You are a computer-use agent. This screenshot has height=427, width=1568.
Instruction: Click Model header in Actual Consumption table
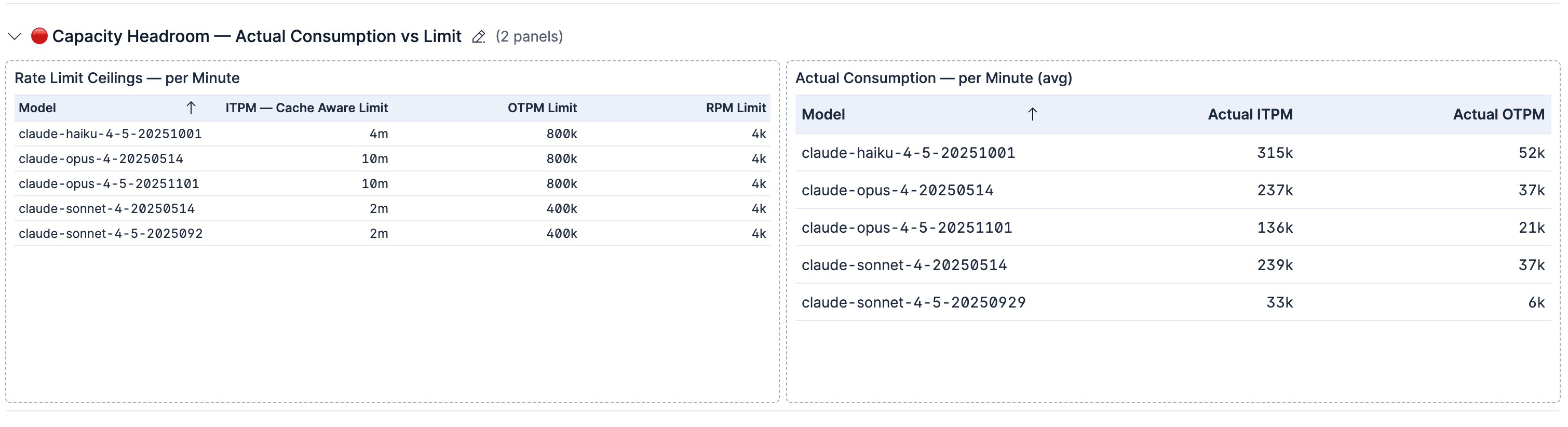click(x=823, y=114)
